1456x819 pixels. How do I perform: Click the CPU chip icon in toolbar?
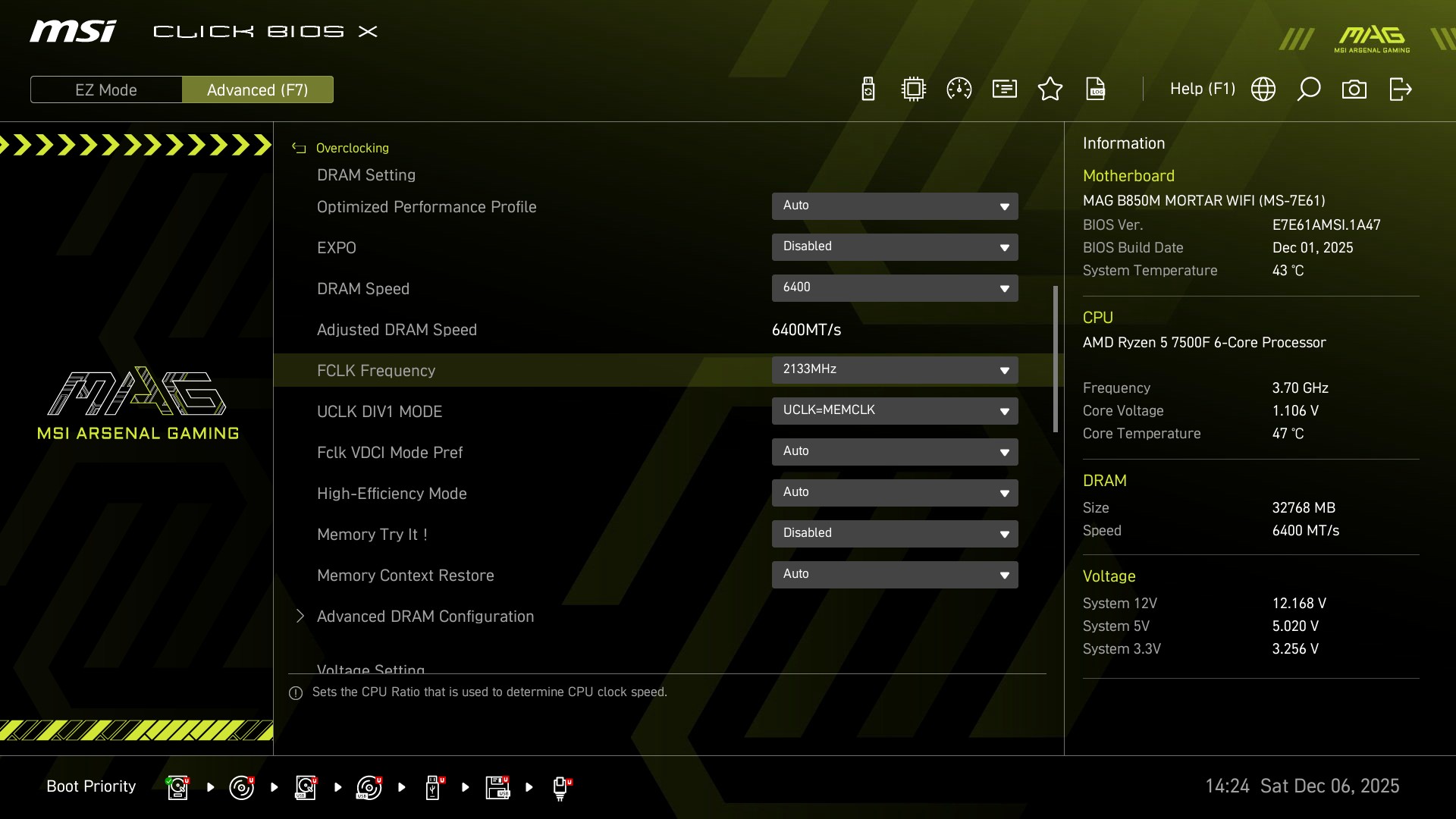point(914,89)
